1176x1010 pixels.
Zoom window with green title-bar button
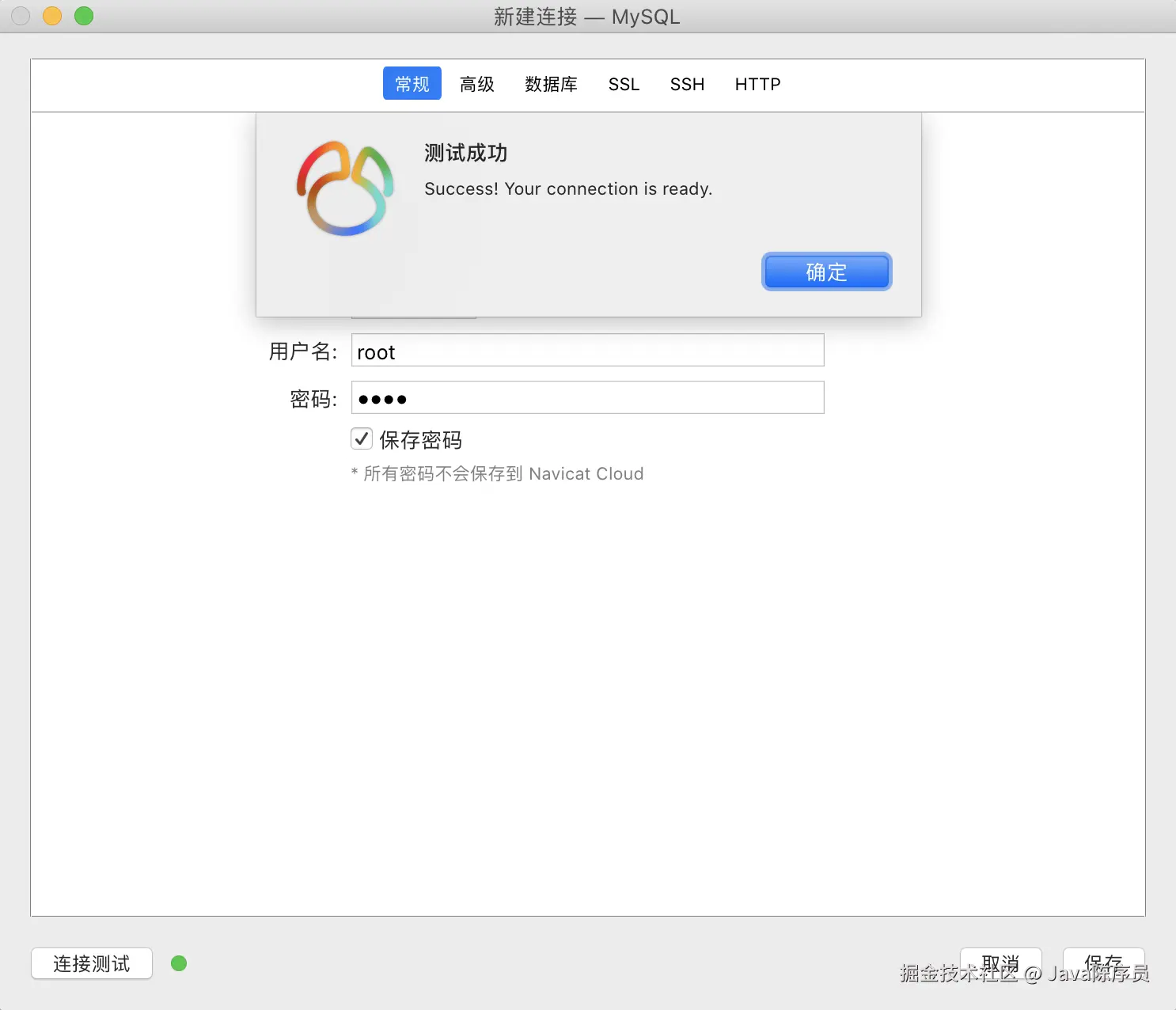click(x=84, y=16)
